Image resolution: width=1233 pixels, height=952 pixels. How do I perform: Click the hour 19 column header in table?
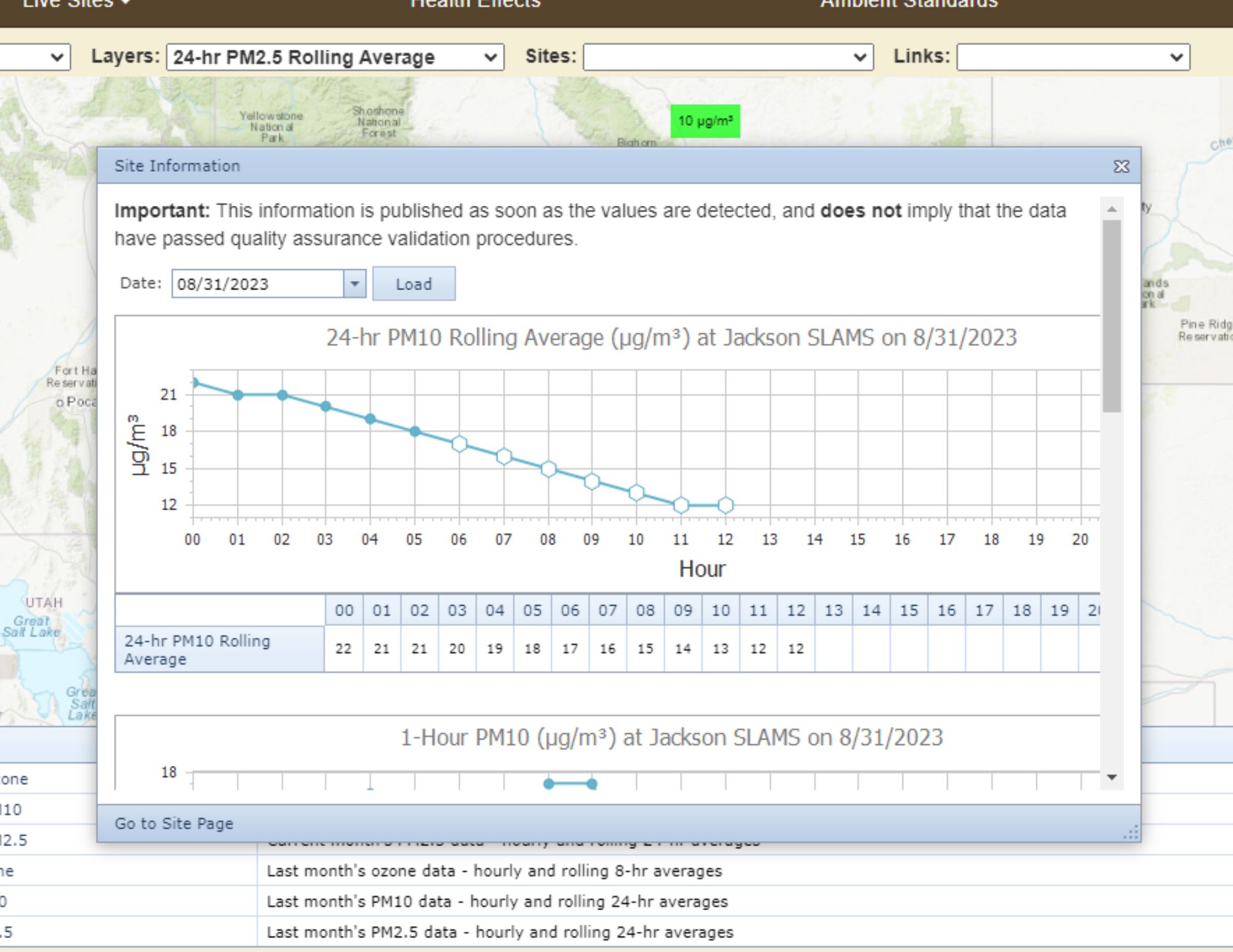pos(1059,611)
